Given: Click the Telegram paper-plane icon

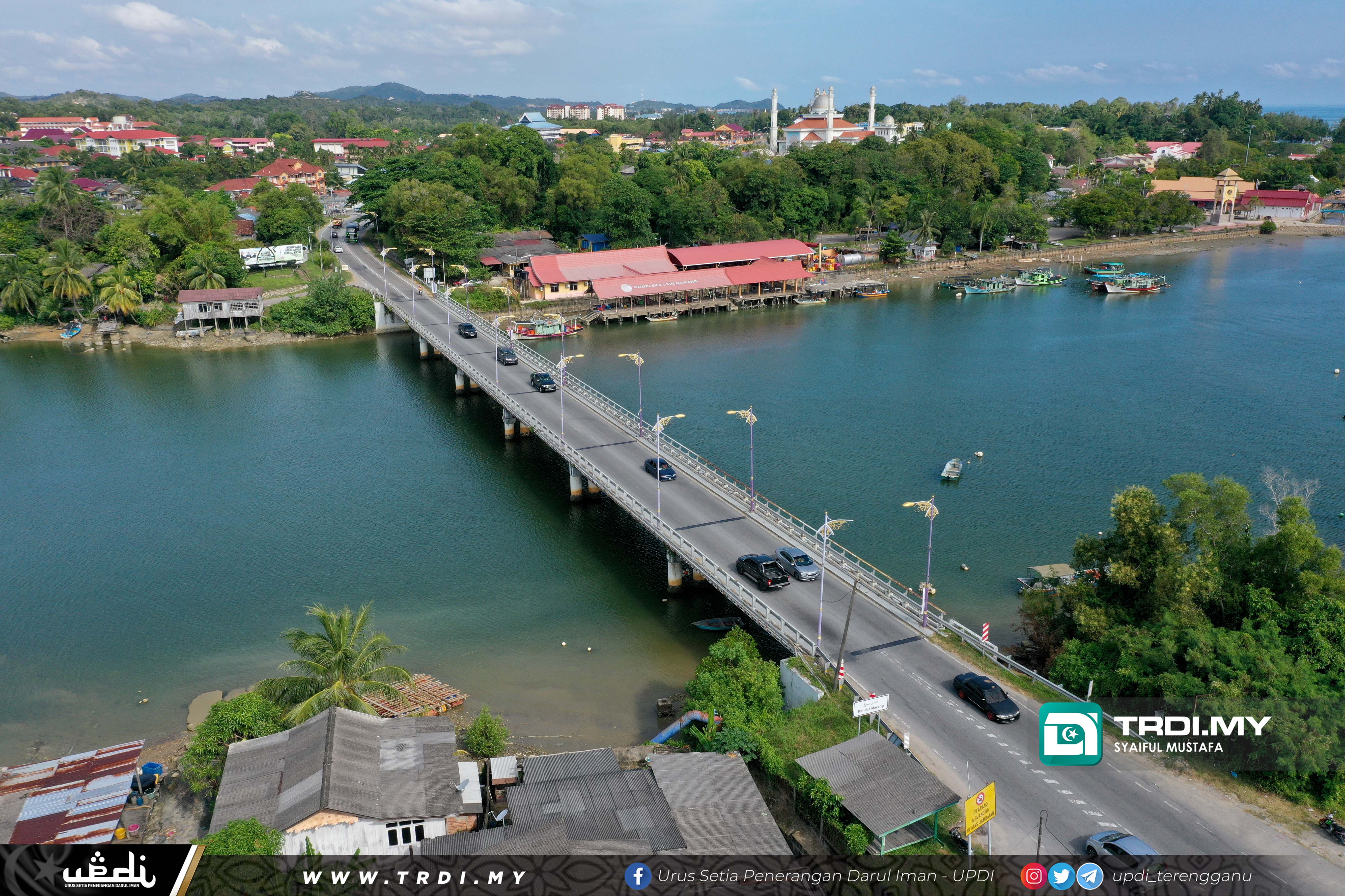Looking at the screenshot, I should pyautogui.click(x=1089, y=876).
